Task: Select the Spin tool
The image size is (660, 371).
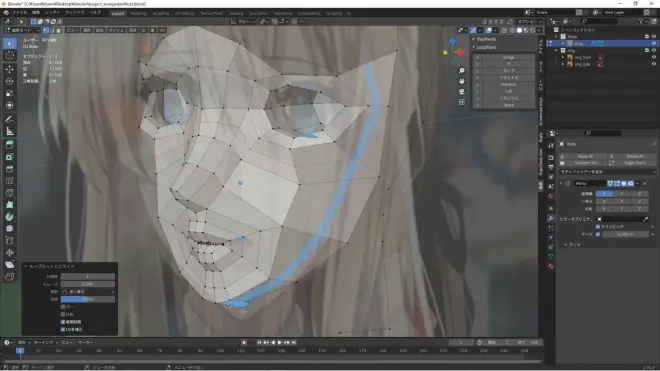Action: click(x=10, y=217)
